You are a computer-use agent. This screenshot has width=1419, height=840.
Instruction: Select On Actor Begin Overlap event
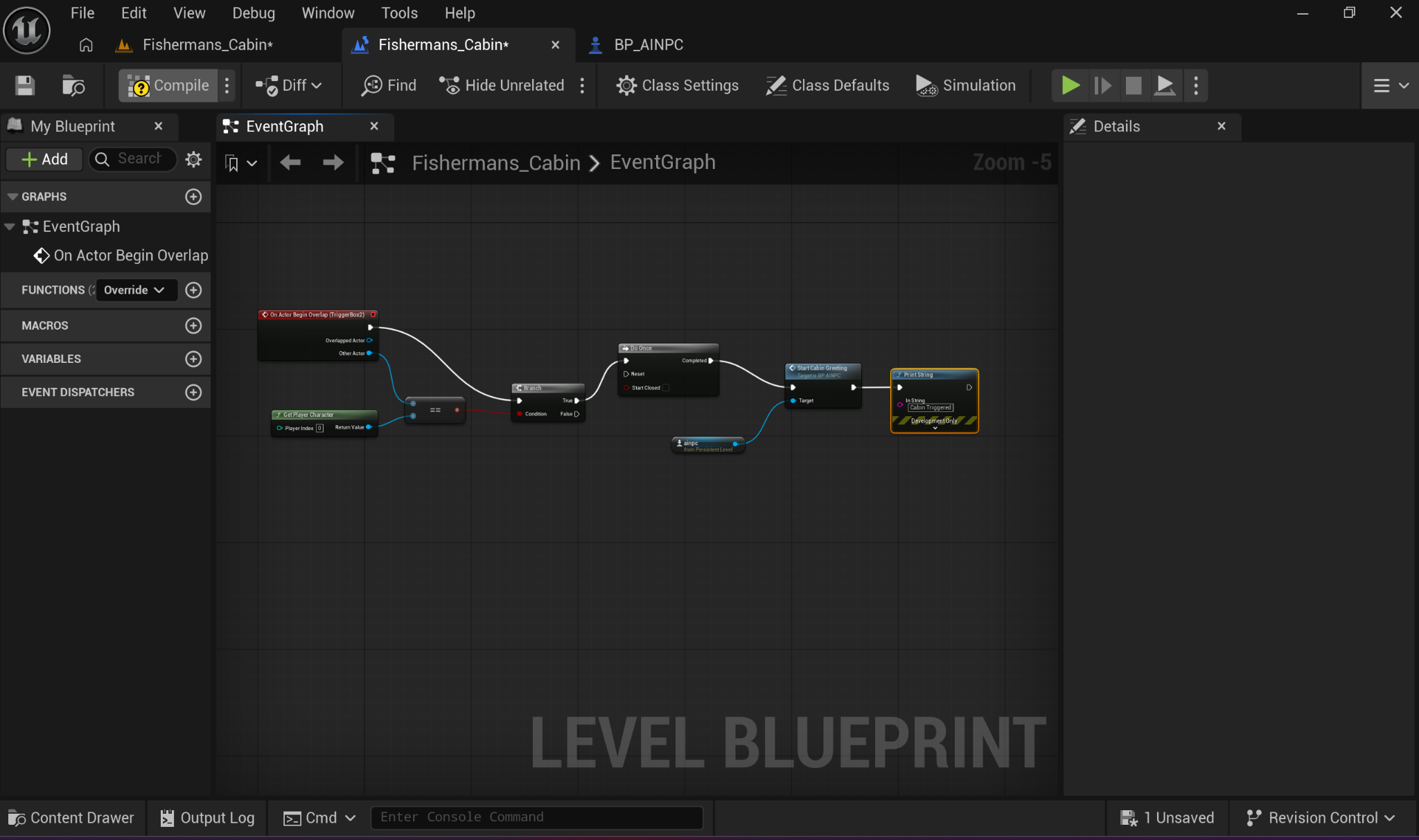[x=122, y=256]
